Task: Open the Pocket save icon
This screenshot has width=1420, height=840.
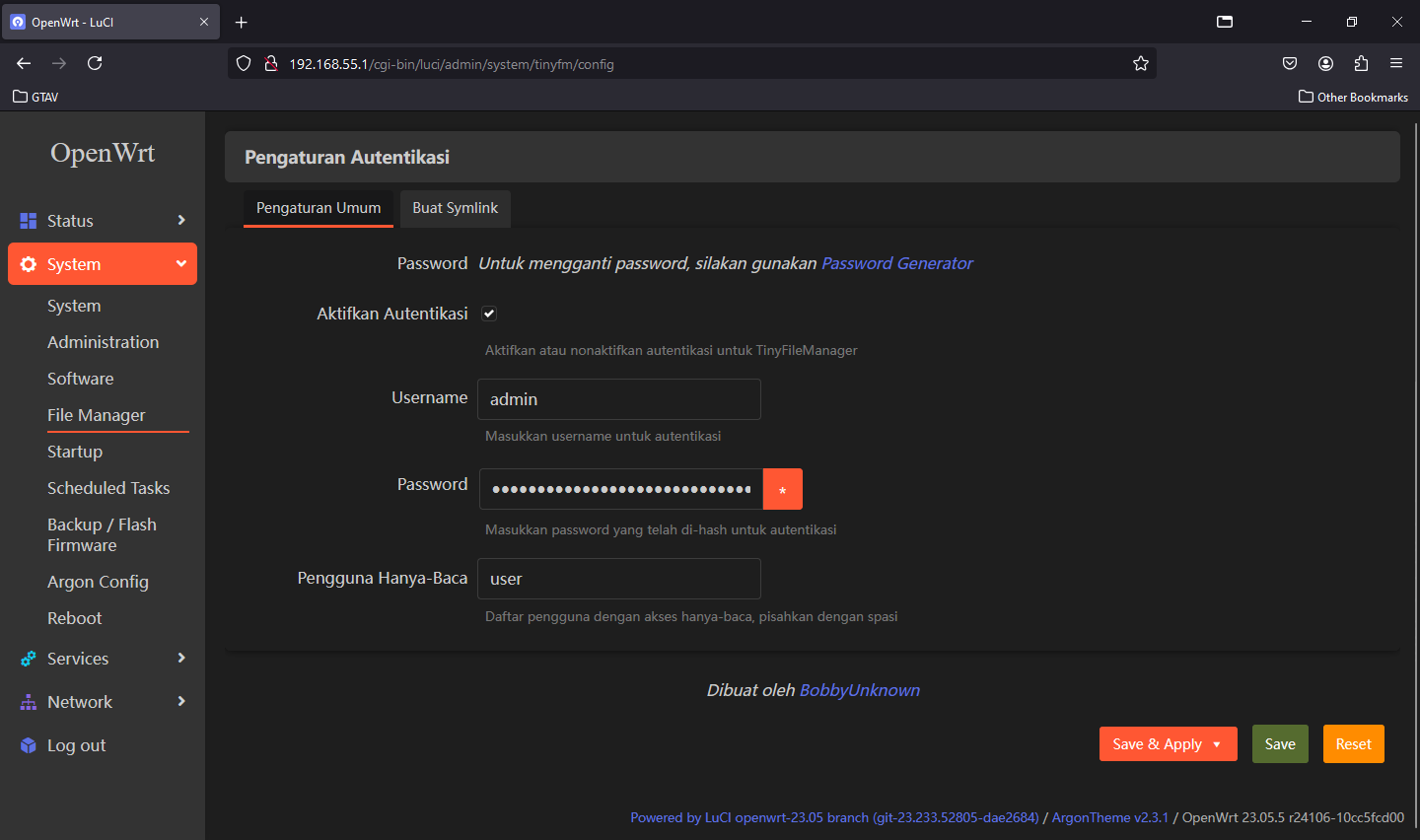Action: coord(1290,63)
